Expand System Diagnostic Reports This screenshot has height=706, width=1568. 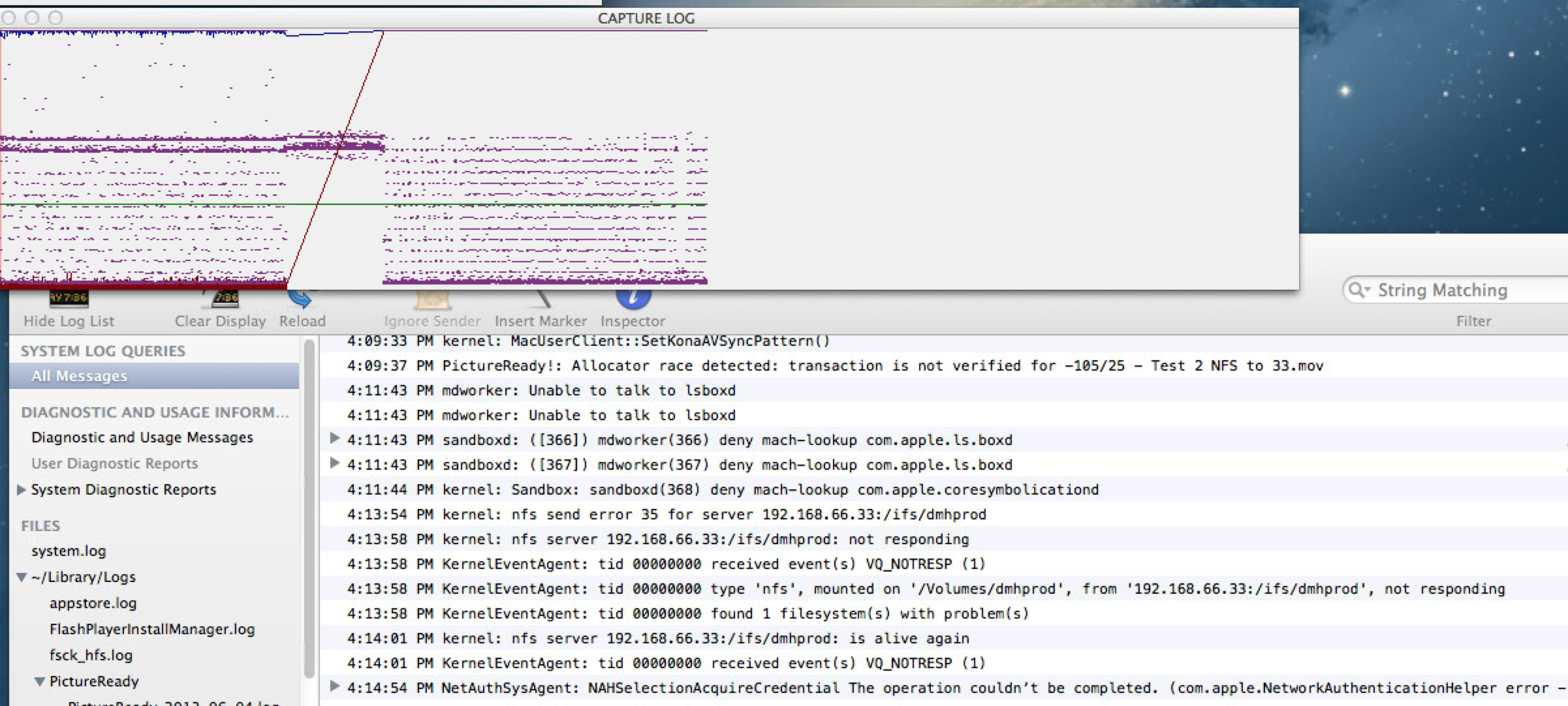[21, 489]
